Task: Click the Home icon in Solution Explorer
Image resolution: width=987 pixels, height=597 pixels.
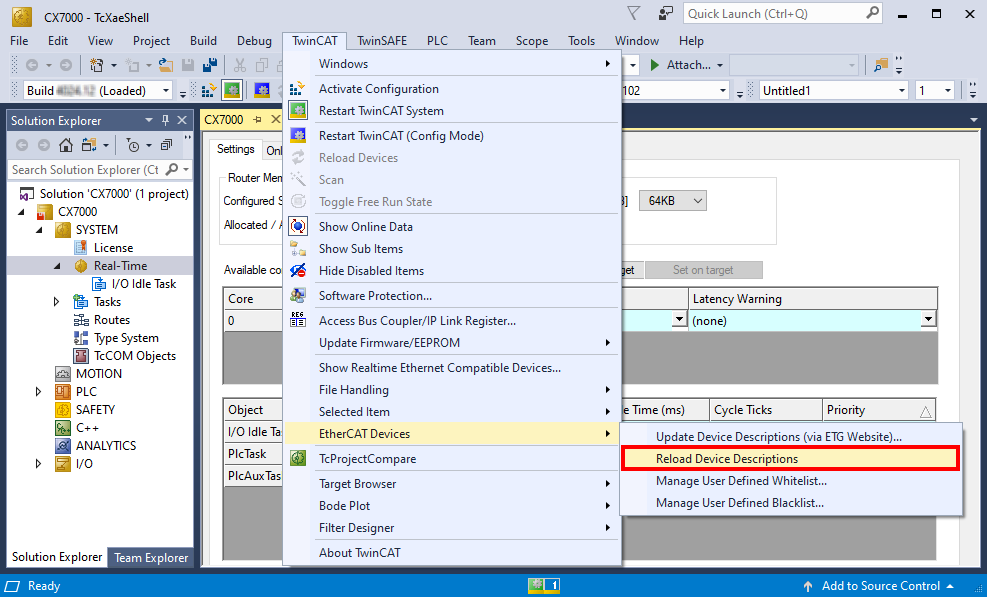Action: point(65,145)
